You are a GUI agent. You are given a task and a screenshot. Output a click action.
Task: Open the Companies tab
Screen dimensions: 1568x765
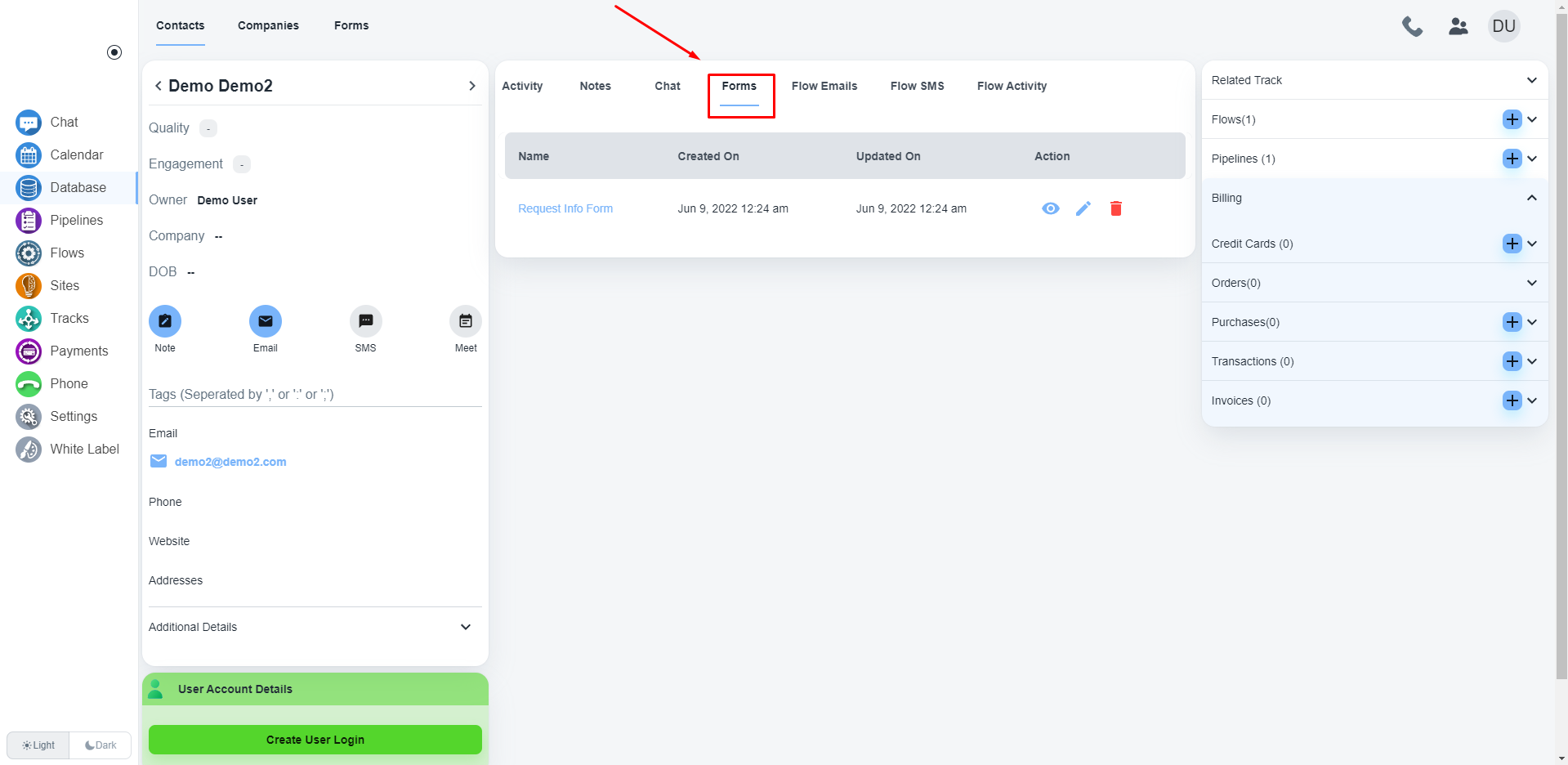[x=268, y=25]
